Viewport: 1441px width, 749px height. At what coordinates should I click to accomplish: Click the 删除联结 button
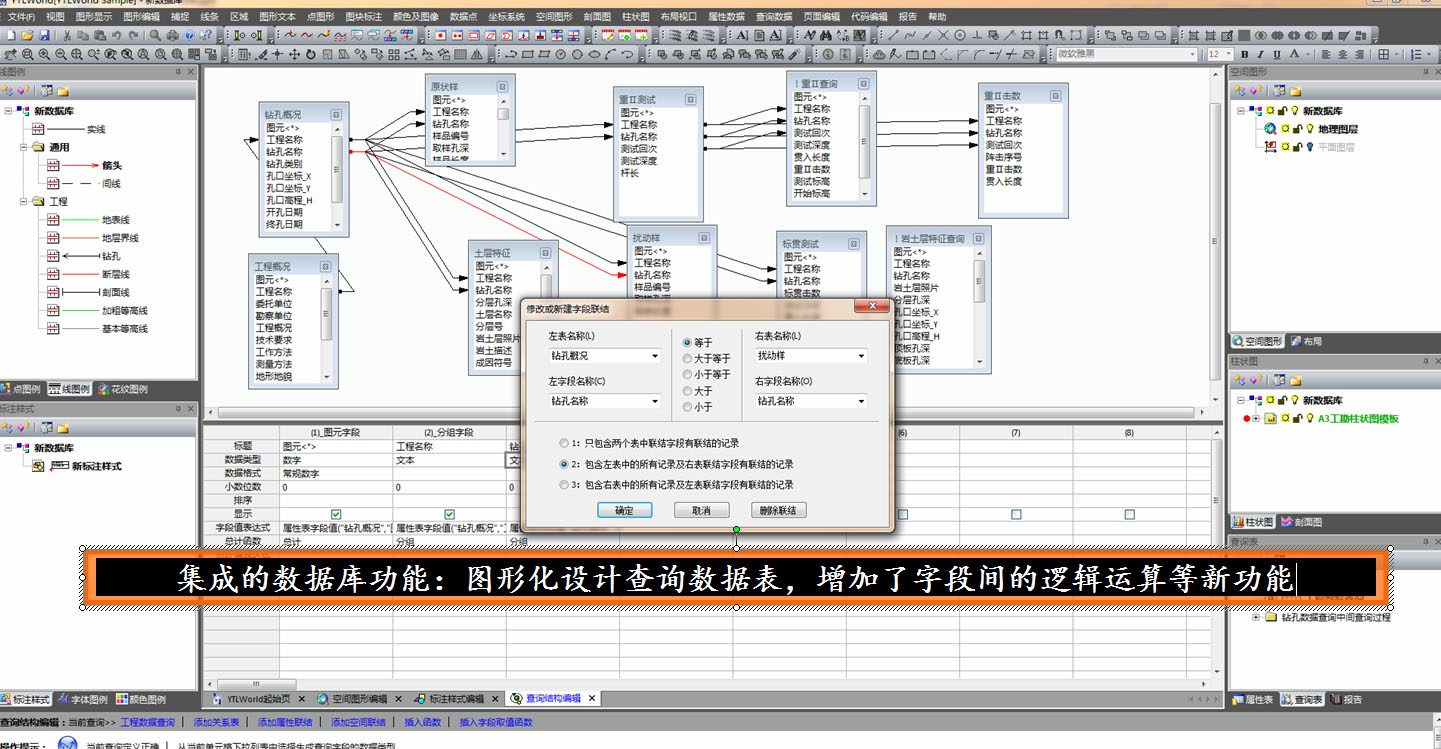[x=778, y=510]
